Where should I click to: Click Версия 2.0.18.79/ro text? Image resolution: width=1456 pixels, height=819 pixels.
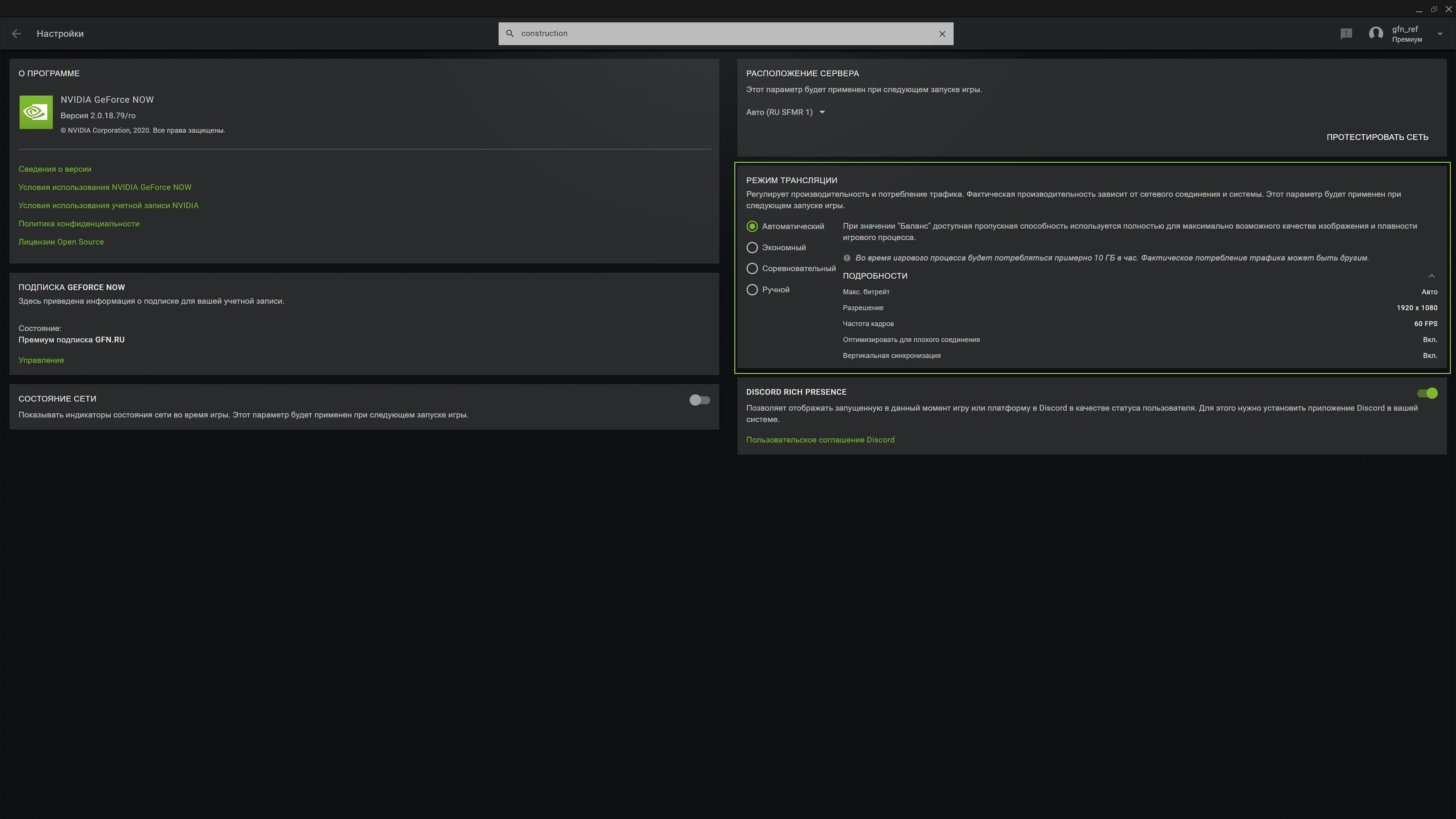point(98,116)
